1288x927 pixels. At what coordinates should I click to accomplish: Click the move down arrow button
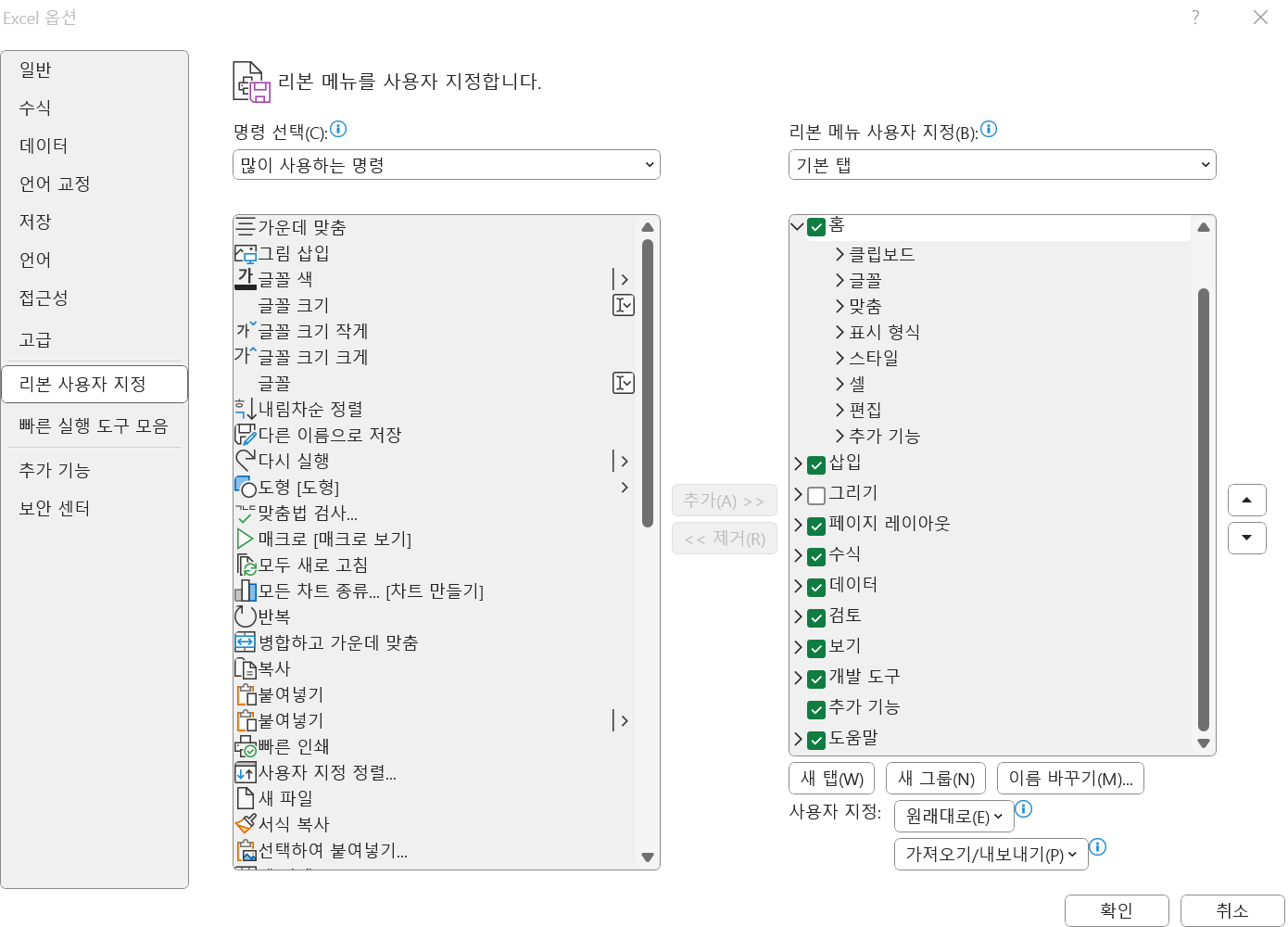pos(1247,538)
